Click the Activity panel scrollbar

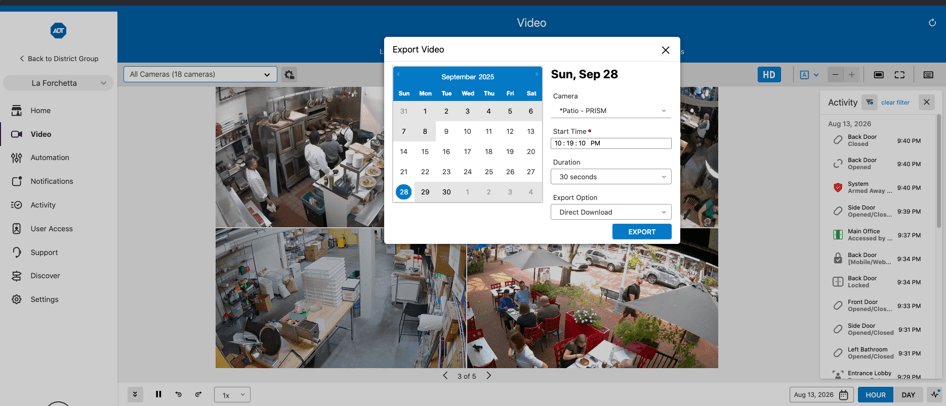click(x=938, y=172)
